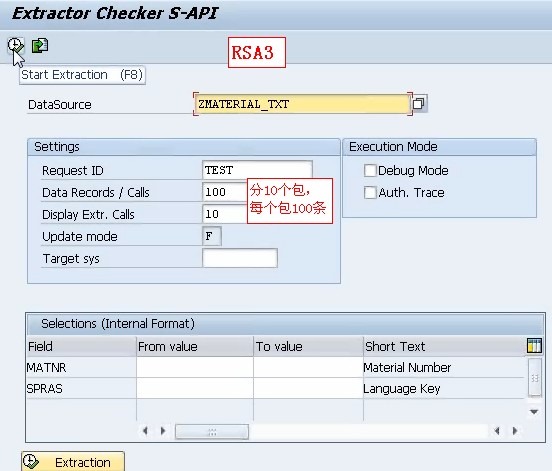Screen dimensions: 552x471
Task: Click the Request ID label
Action: coord(73,171)
